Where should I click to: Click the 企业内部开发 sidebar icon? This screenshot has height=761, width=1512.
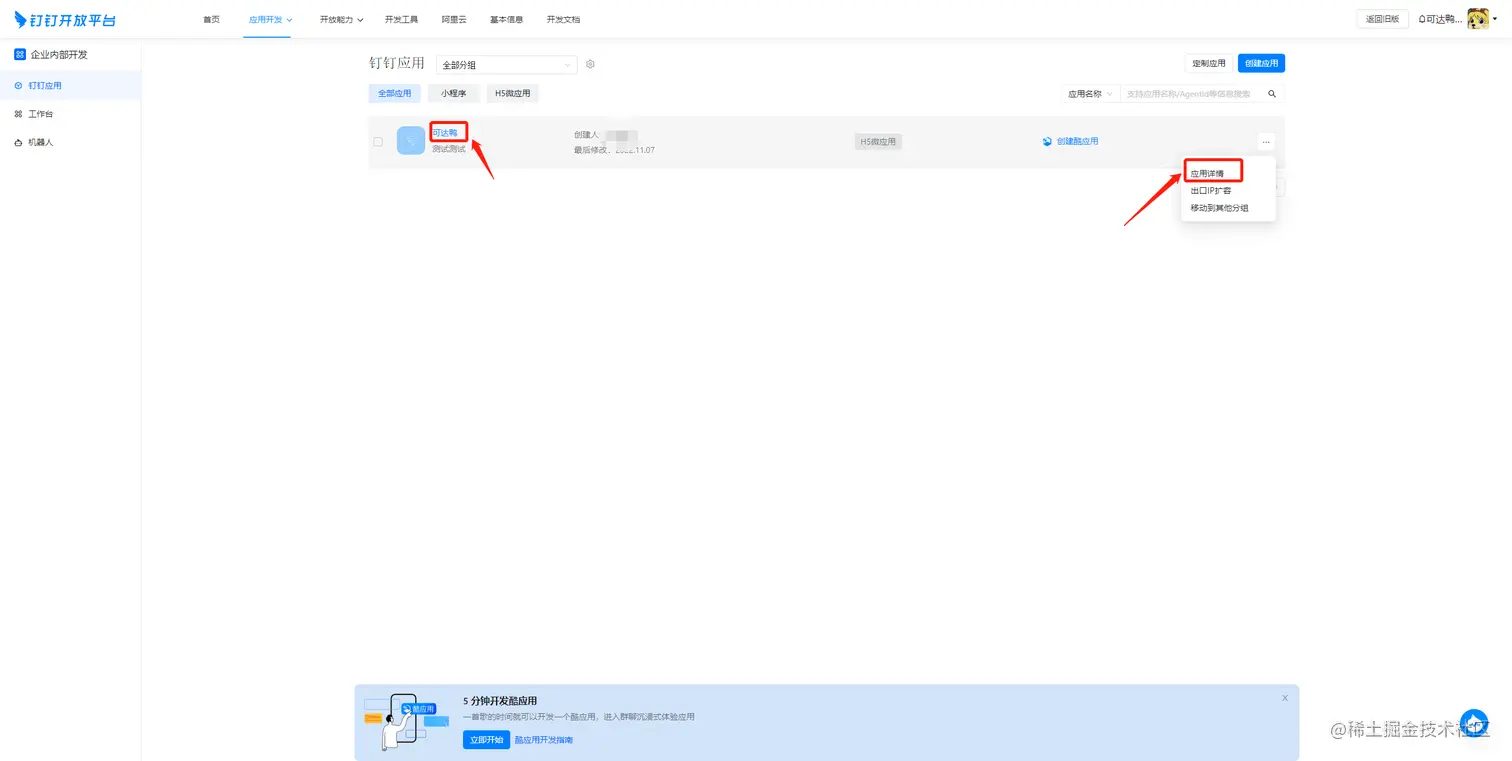[x=20, y=54]
